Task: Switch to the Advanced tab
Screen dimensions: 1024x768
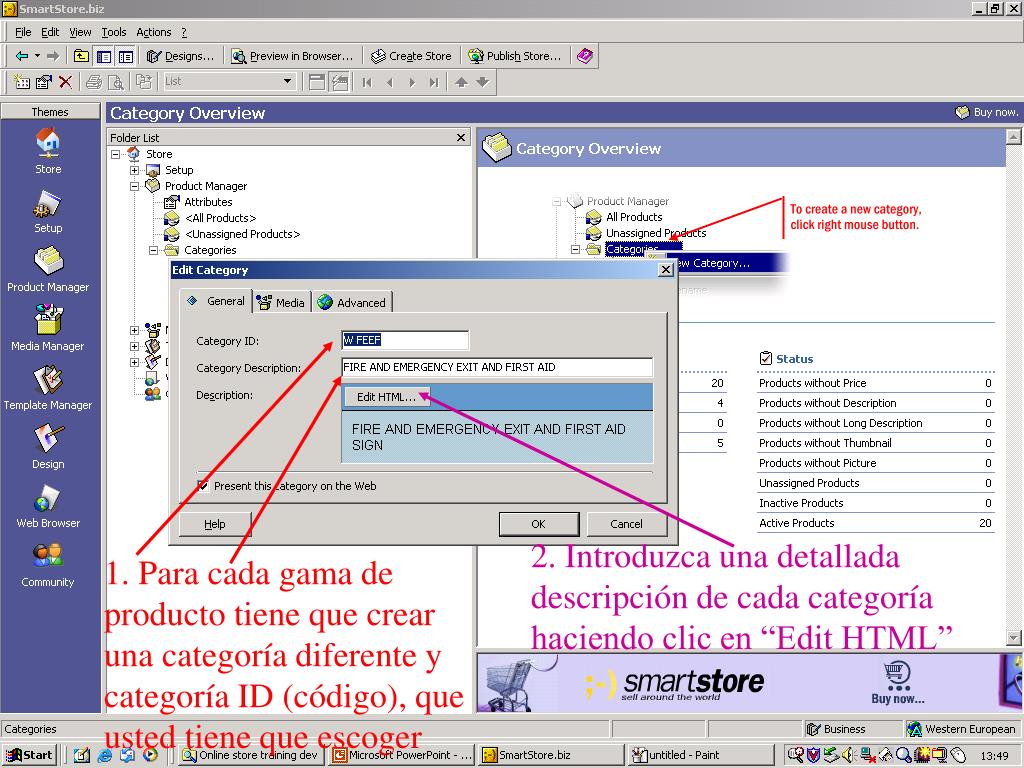Action: coord(352,302)
